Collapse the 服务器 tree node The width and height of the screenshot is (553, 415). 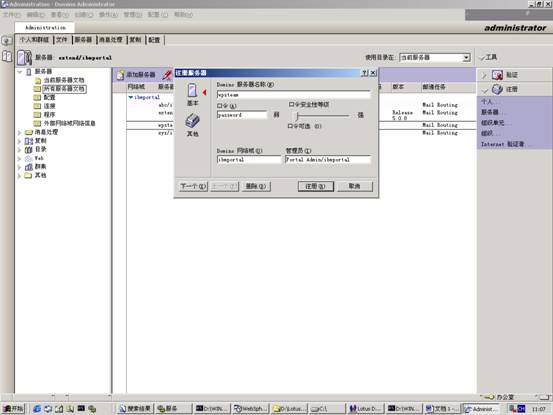coord(20,72)
